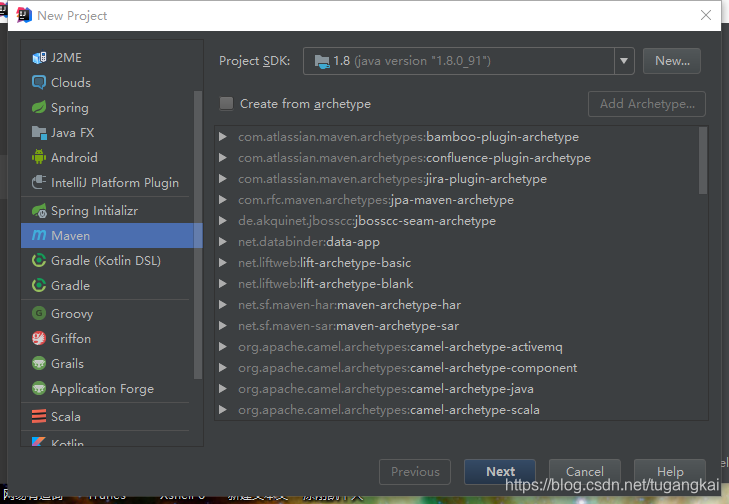
Task: Select the Maven project type
Action: tap(112, 235)
